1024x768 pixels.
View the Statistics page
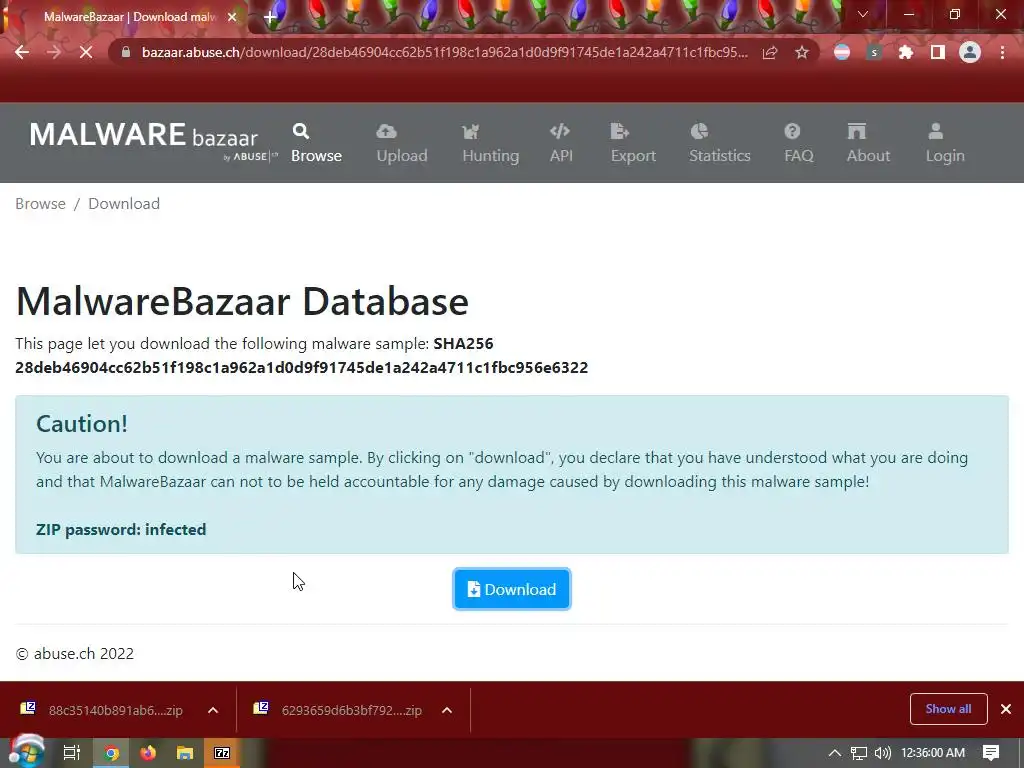click(720, 143)
